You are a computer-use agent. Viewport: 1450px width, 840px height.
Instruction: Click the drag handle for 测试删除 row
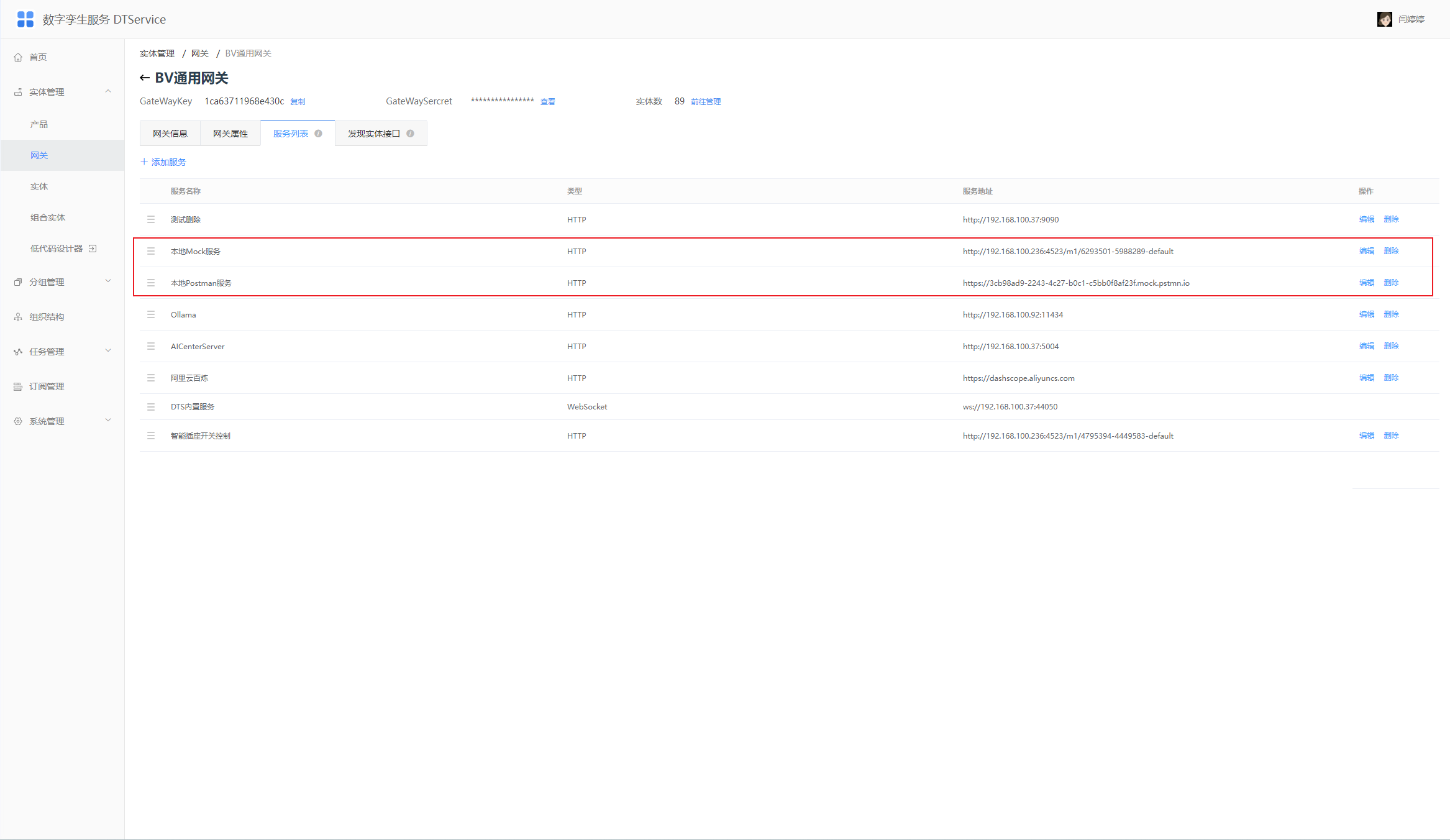pyautogui.click(x=151, y=219)
